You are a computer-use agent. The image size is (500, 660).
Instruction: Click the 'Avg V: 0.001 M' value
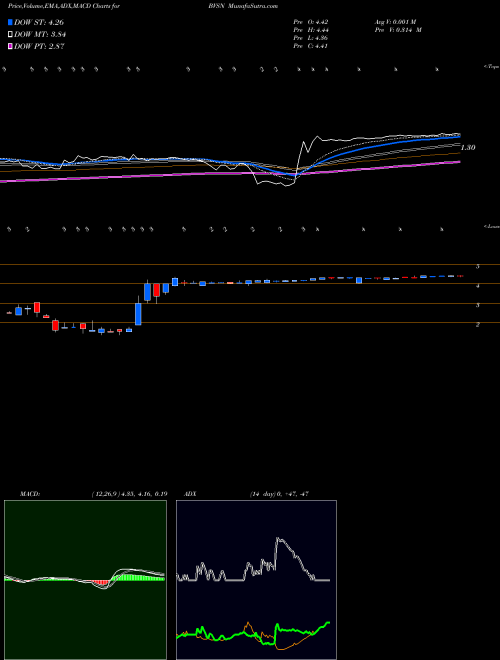coord(395,21)
